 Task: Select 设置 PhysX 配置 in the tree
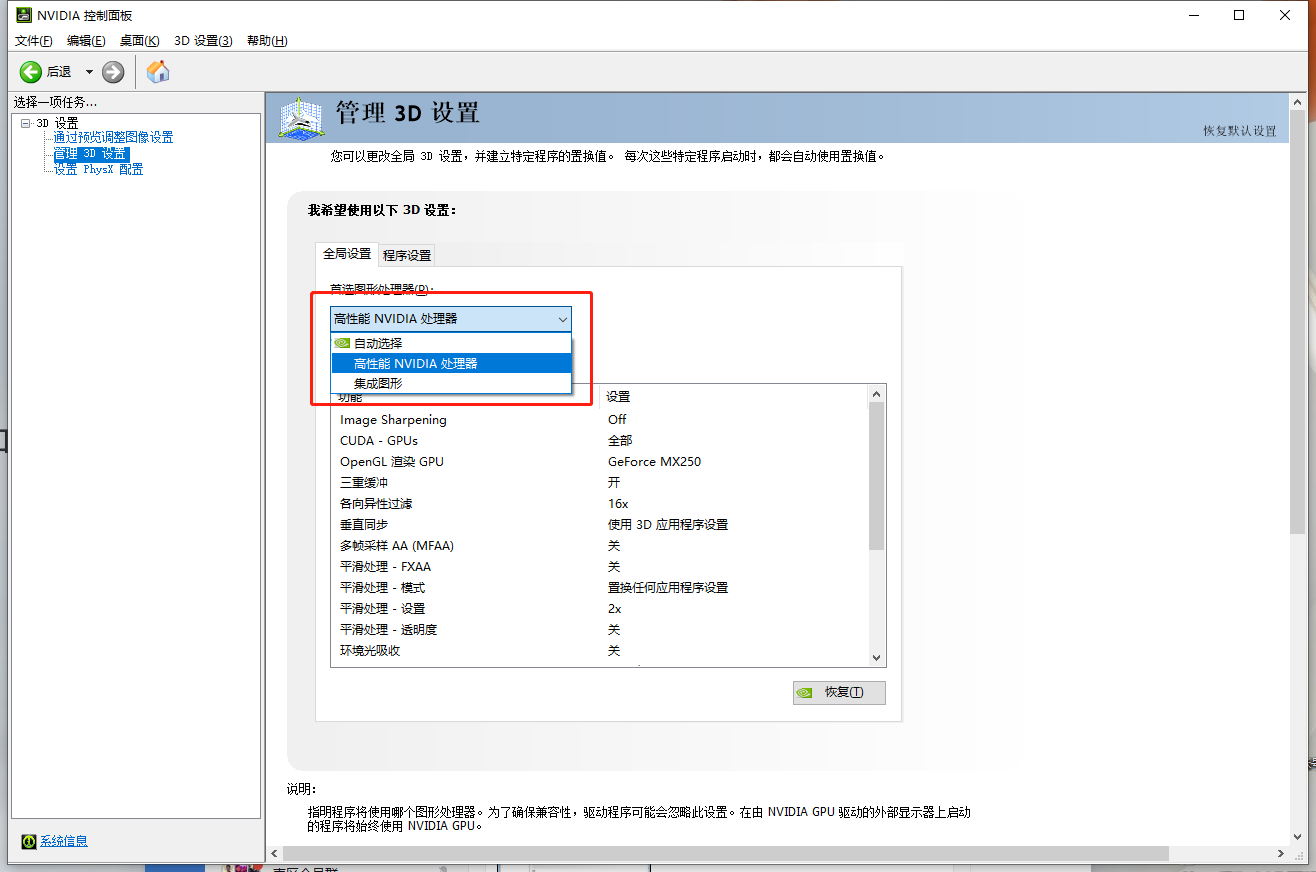point(98,170)
